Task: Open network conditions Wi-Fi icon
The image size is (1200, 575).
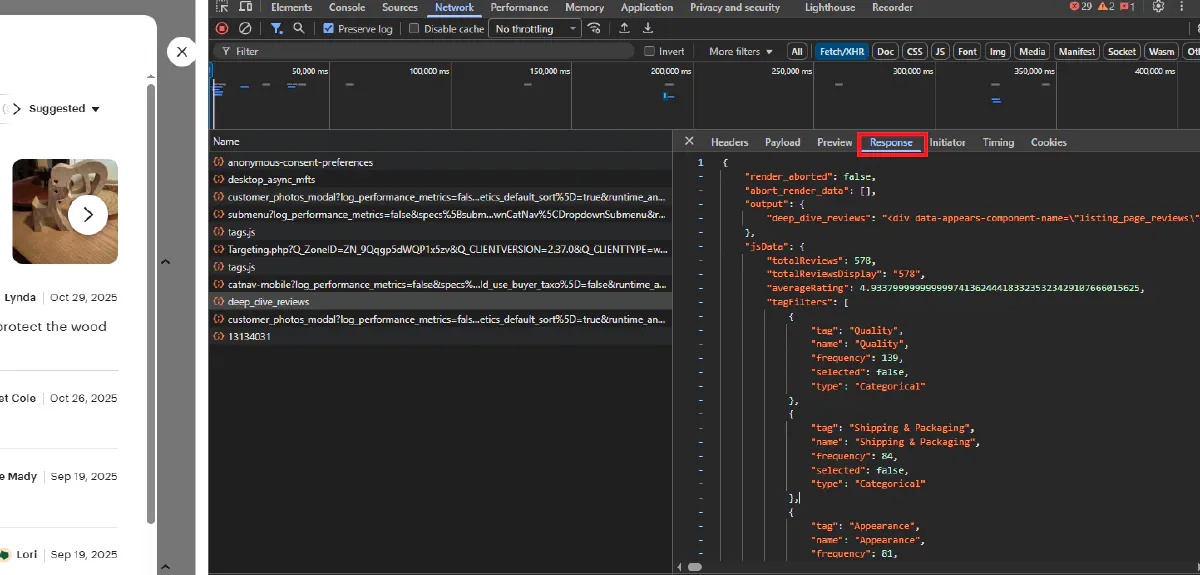Action: [595, 29]
